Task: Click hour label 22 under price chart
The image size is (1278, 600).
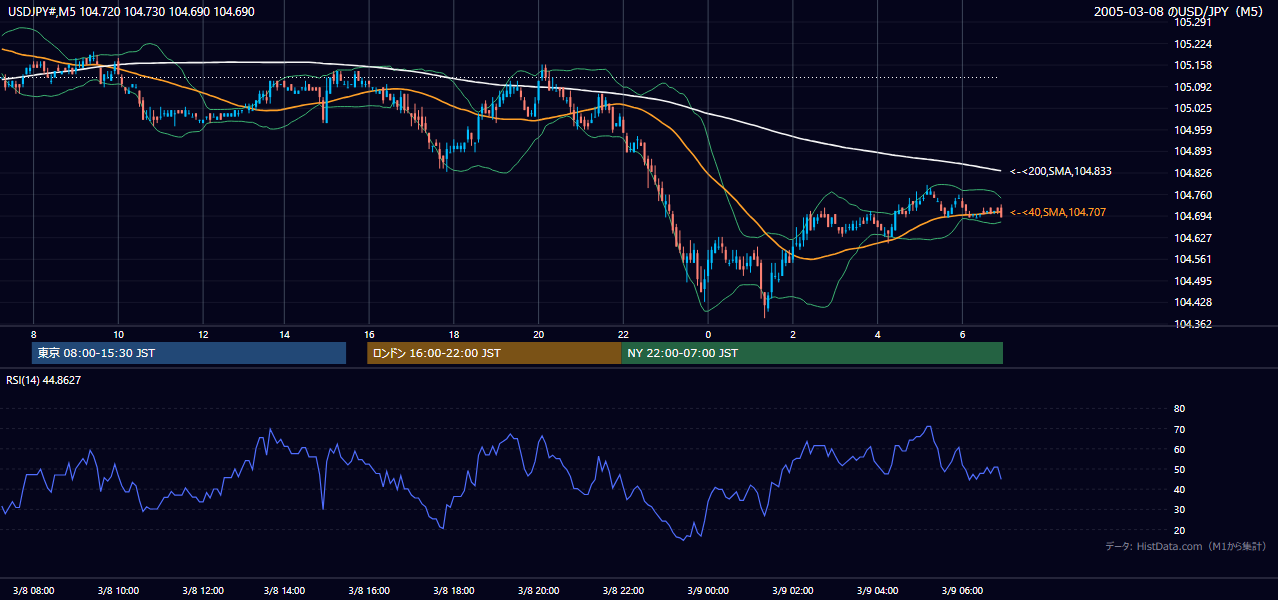Action: pyautogui.click(x=623, y=334)
